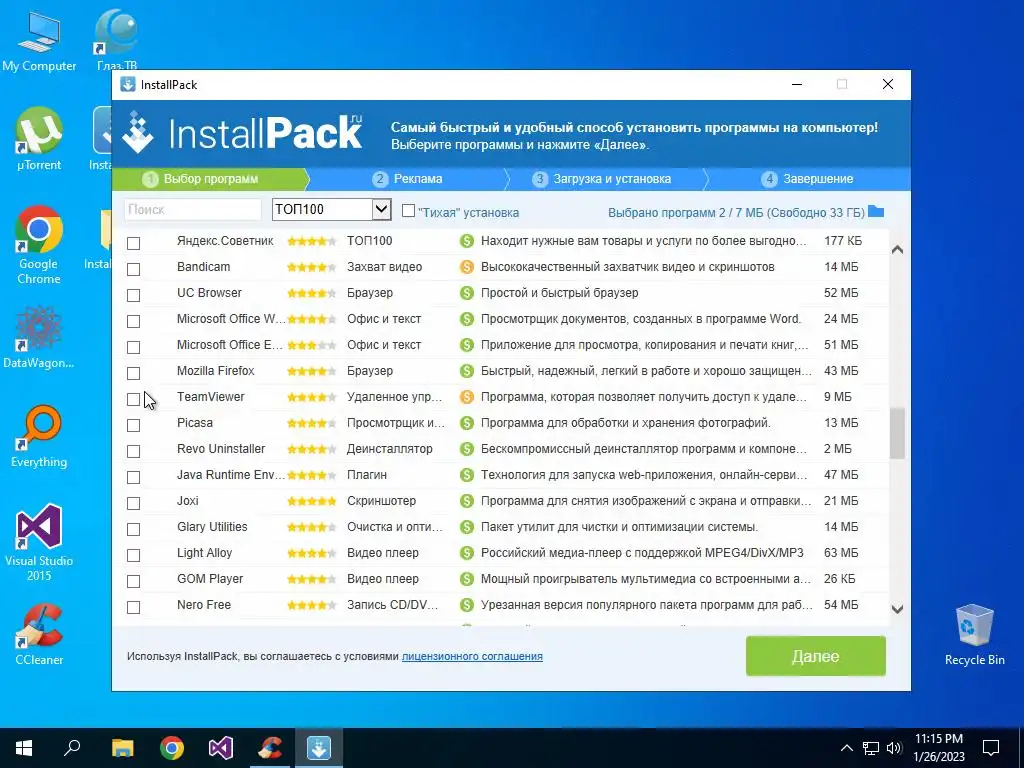Click the list scroll-down arrow

897,609
